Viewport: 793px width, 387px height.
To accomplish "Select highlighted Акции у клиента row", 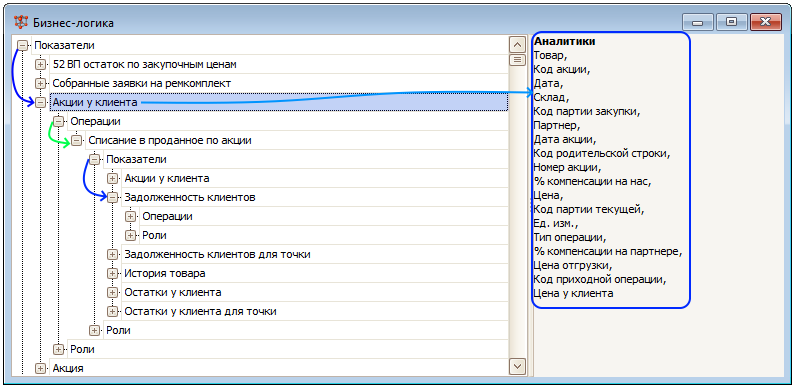I will tap(279, 102).
